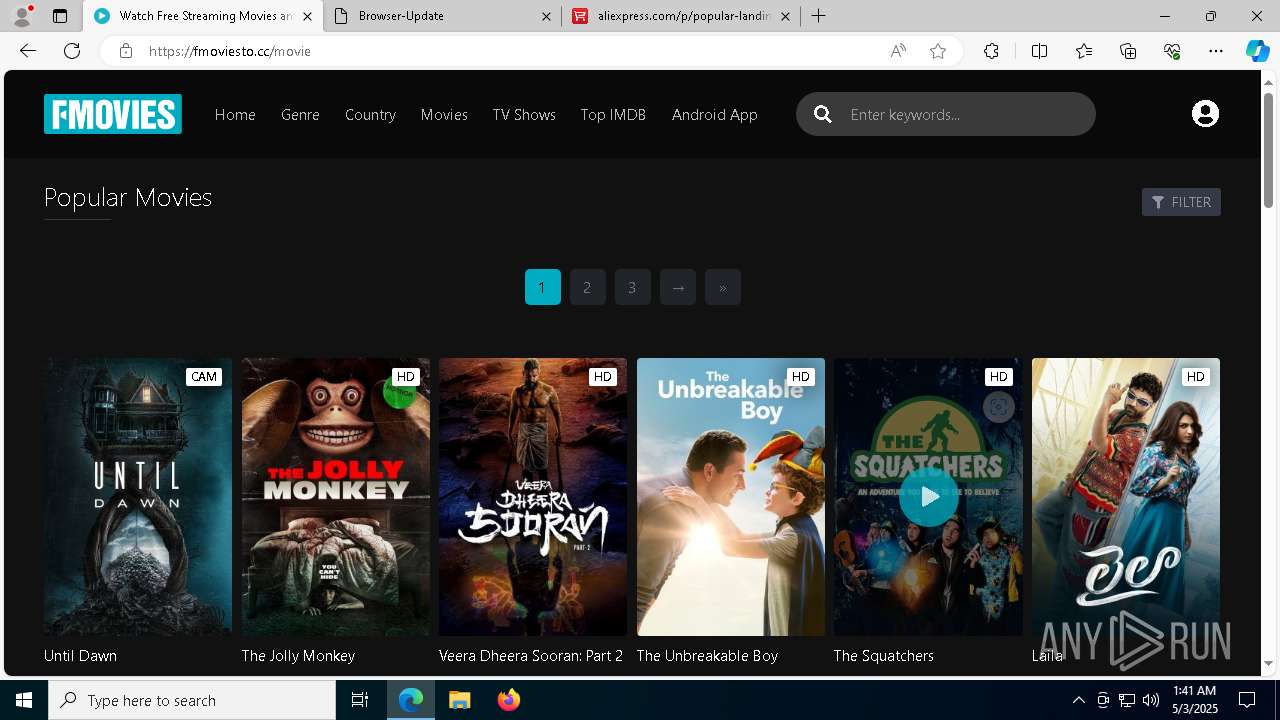Show hidden system tray icons

1078,700
